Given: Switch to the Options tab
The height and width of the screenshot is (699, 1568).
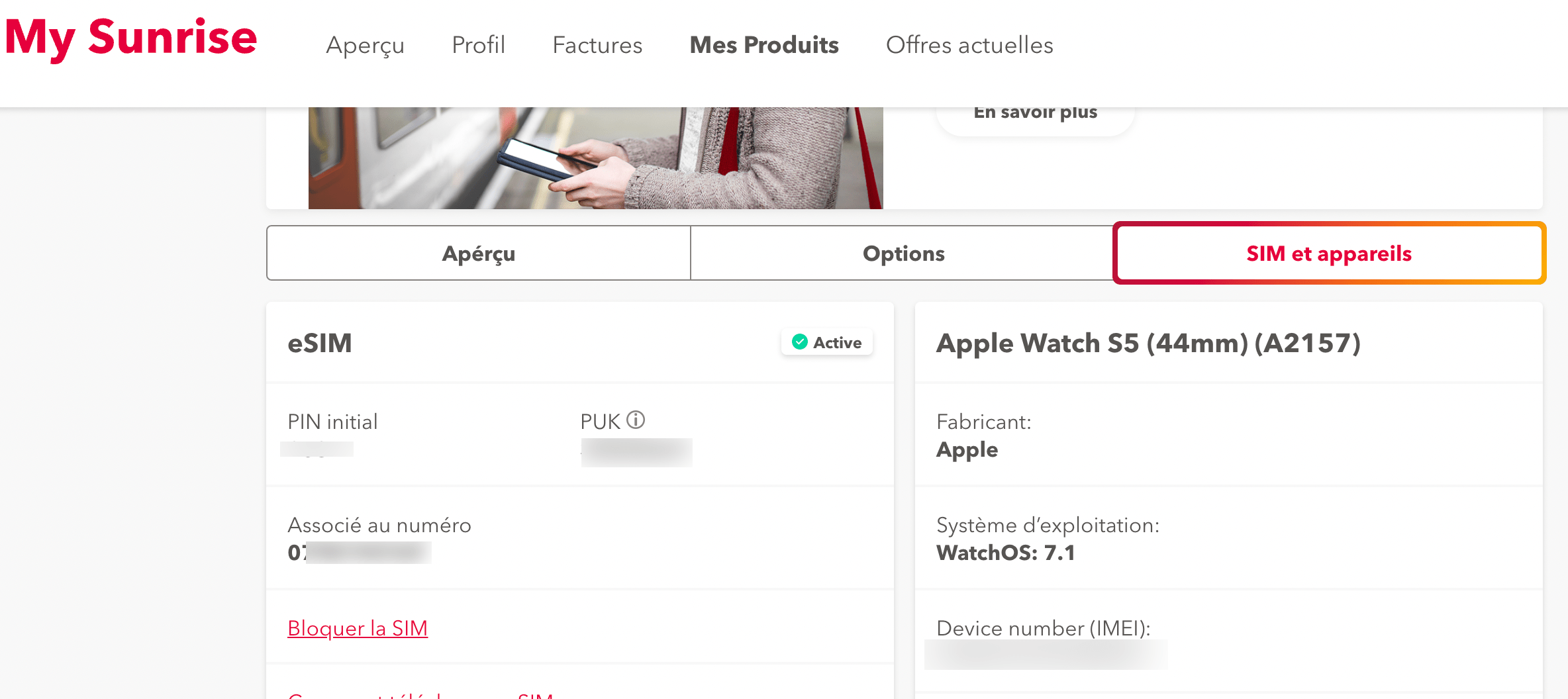Looking at the screenshot, I should 903,254.
